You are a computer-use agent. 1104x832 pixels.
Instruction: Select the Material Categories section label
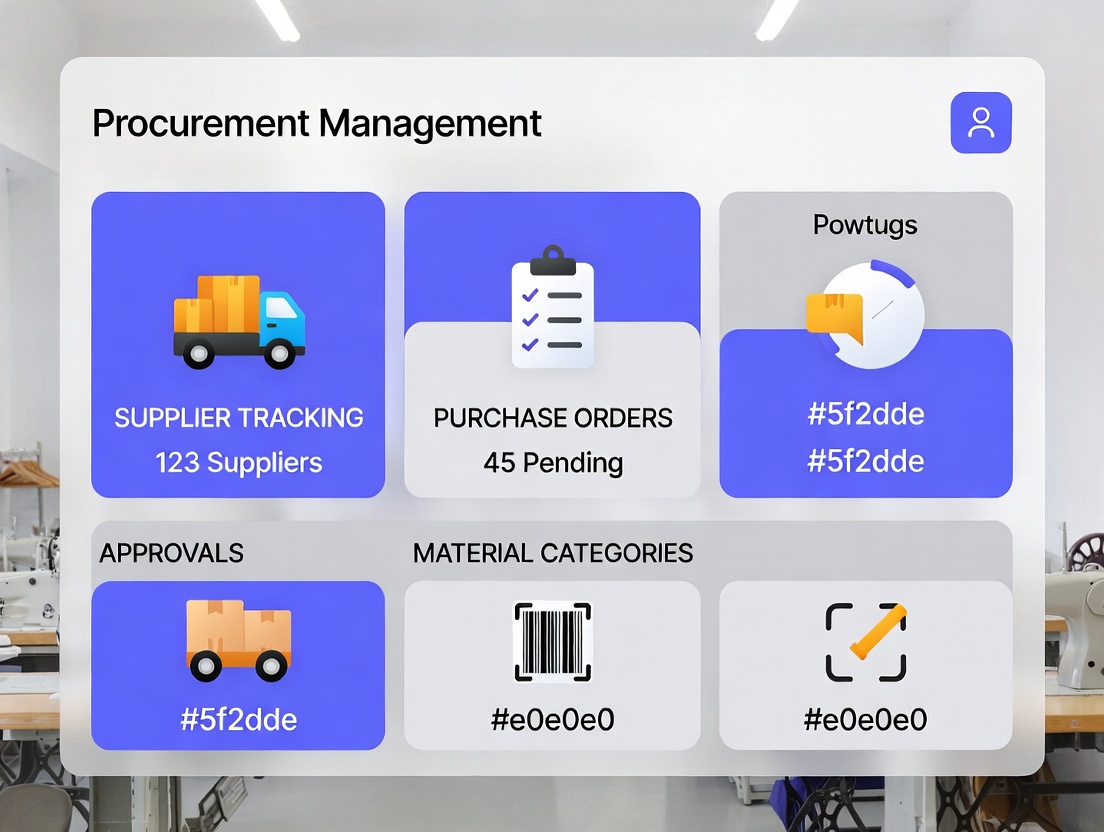[x=553, y=553]
